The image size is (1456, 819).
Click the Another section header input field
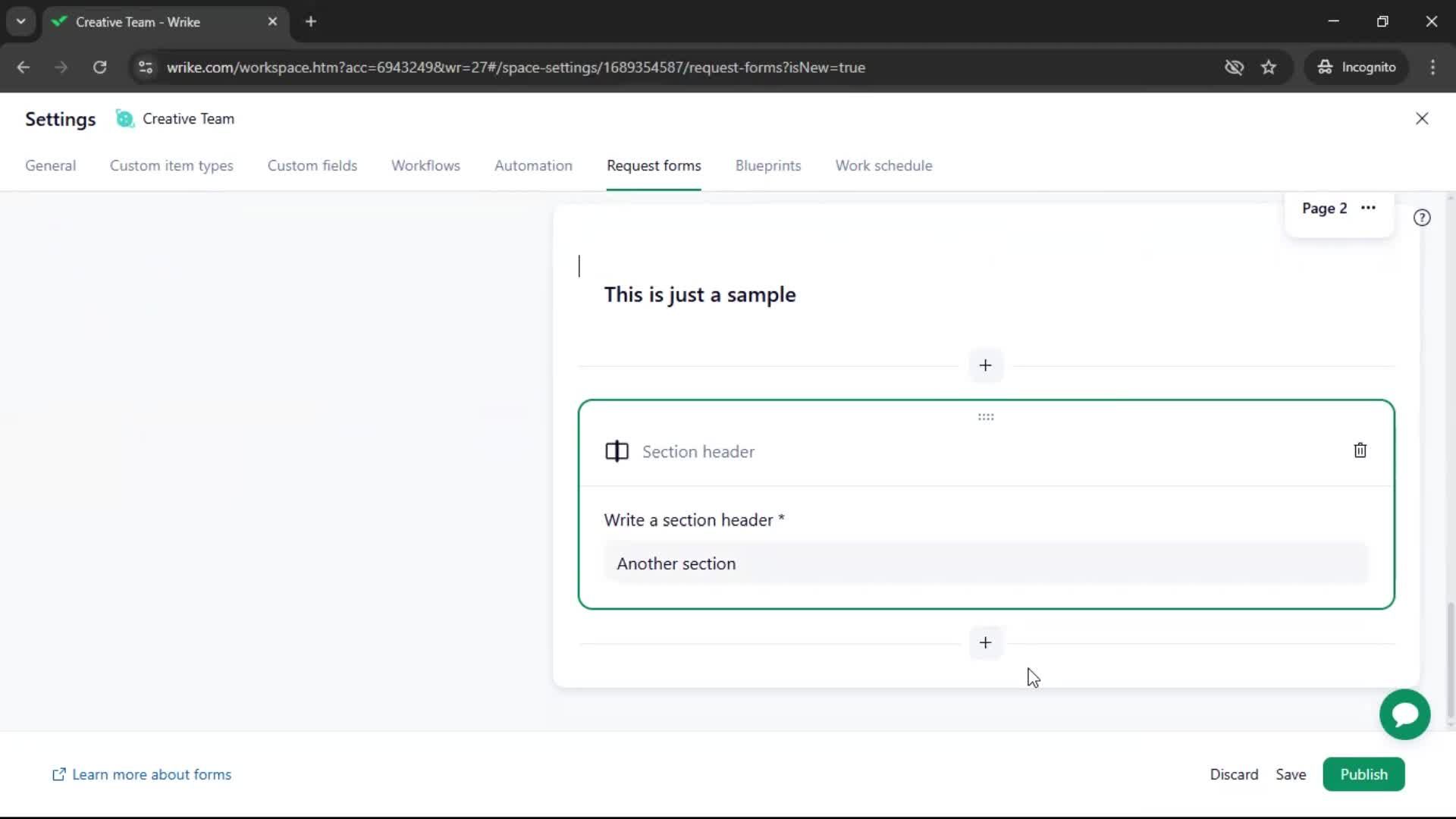pos(986,563)
